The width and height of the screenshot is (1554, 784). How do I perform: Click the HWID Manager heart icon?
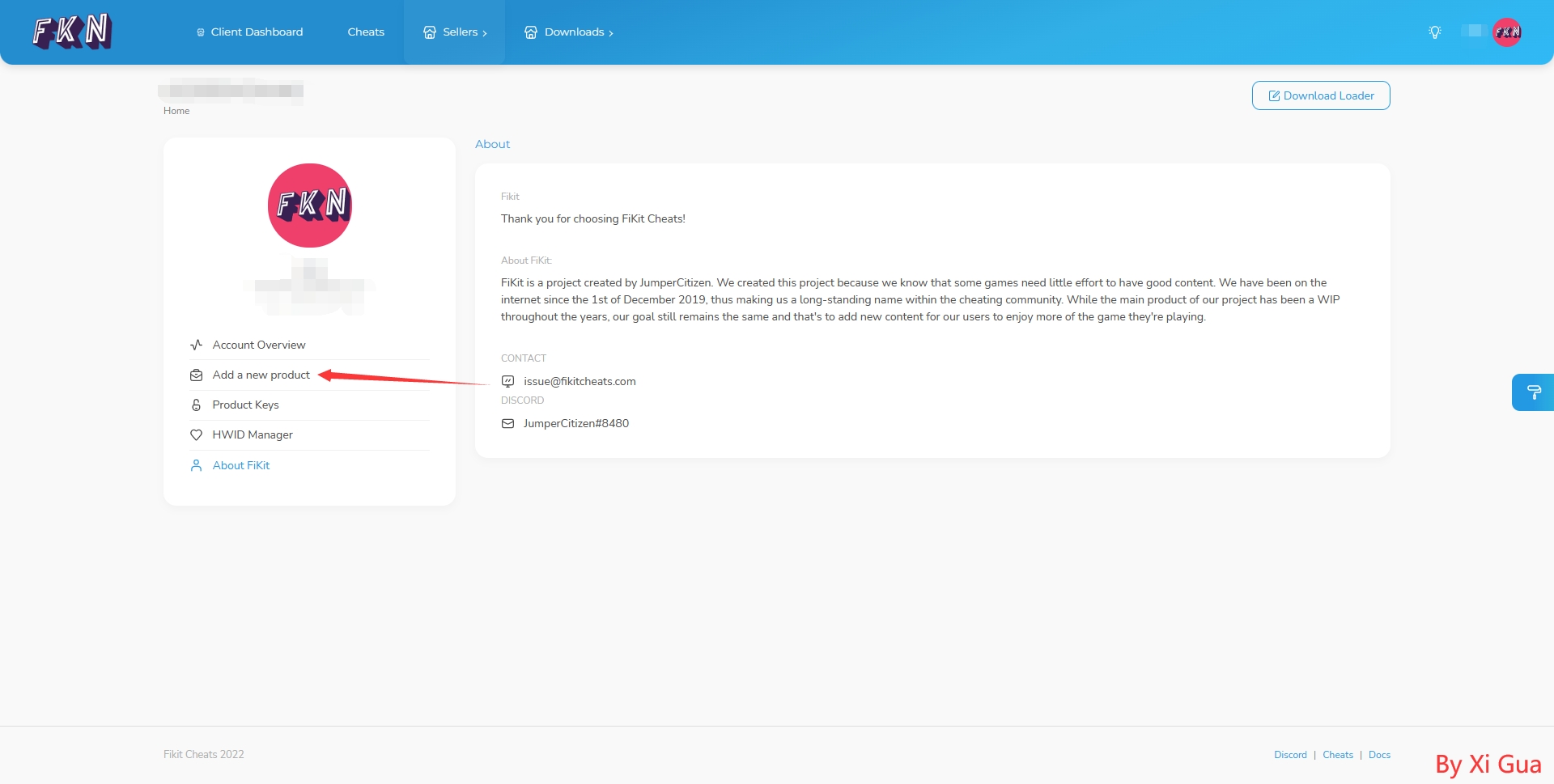click(196, 435)
